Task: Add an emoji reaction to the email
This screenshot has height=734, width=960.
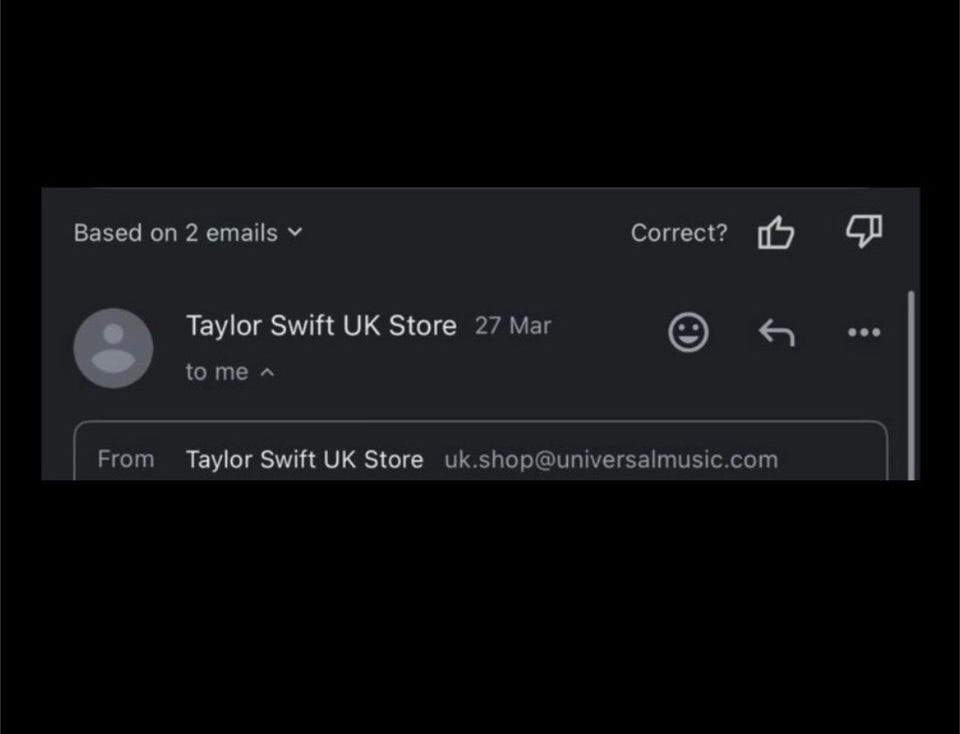Action: pos(688,332)
